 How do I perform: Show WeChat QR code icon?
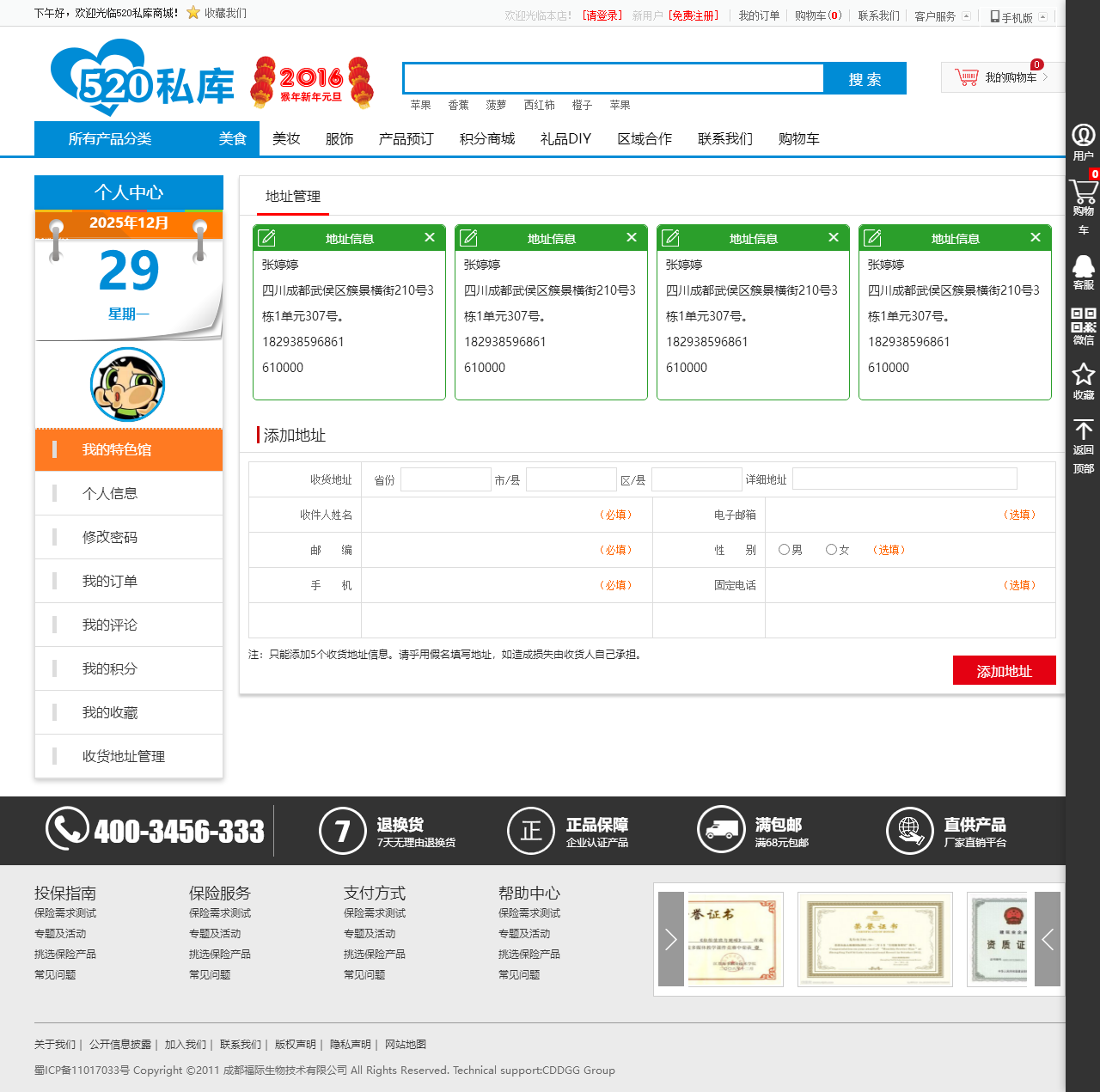tap(1083, 326)
